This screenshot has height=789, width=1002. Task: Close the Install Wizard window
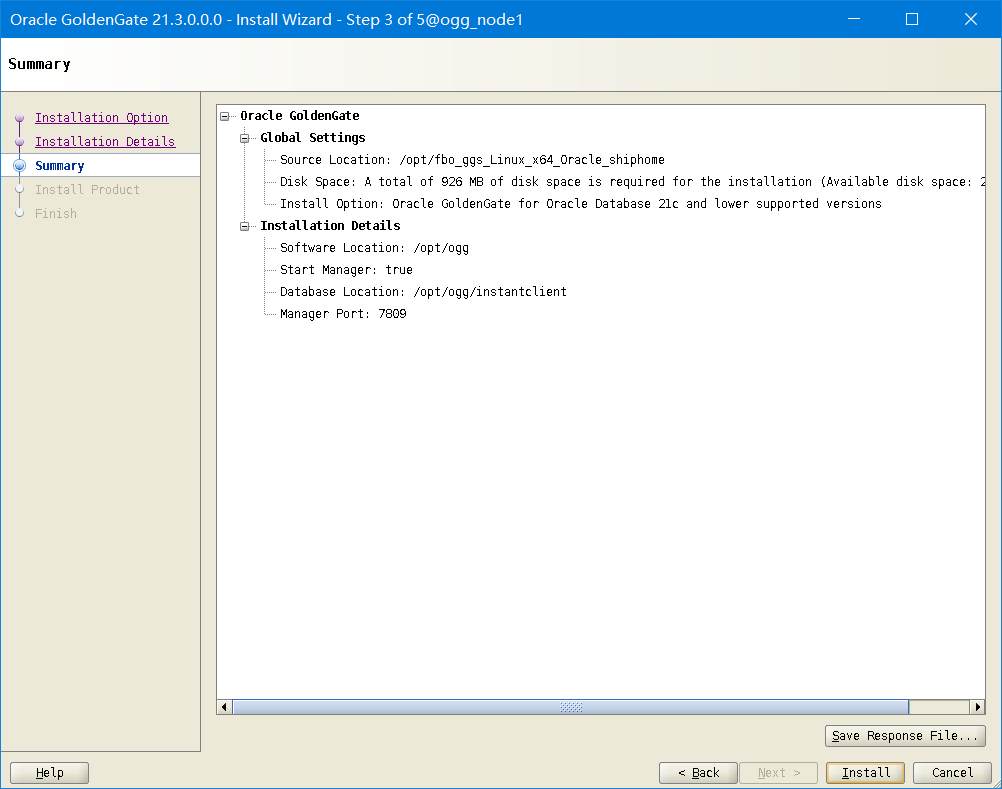970,19
